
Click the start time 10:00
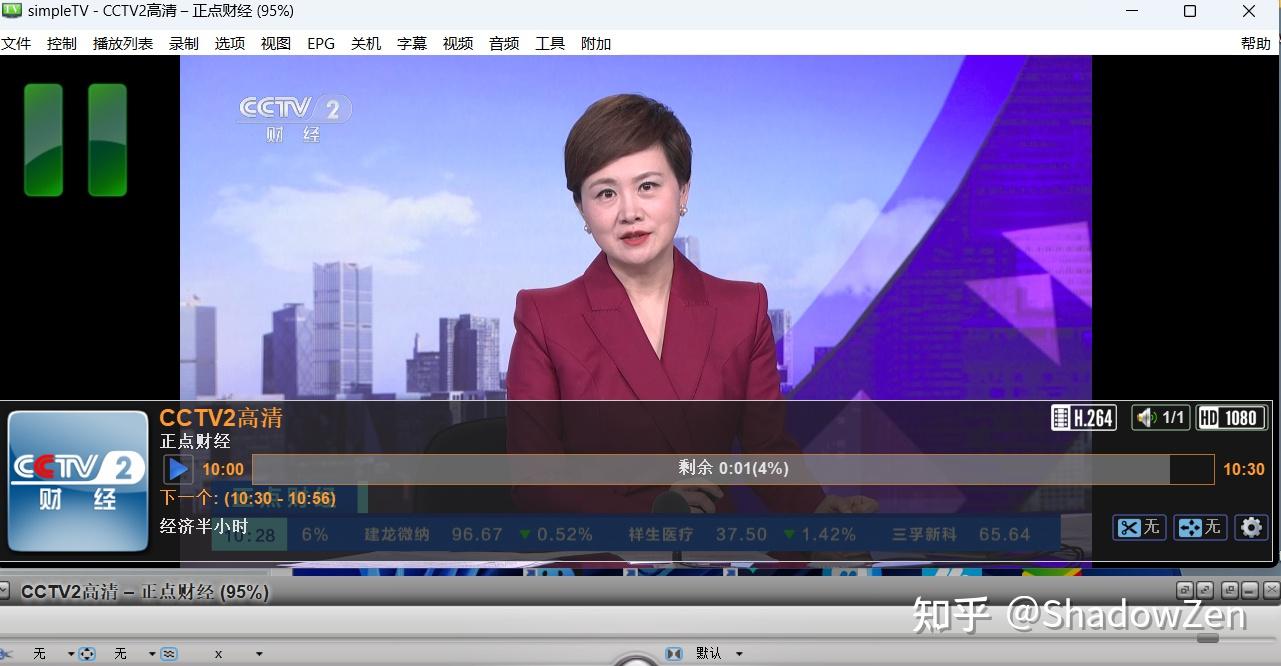(223, 469)
